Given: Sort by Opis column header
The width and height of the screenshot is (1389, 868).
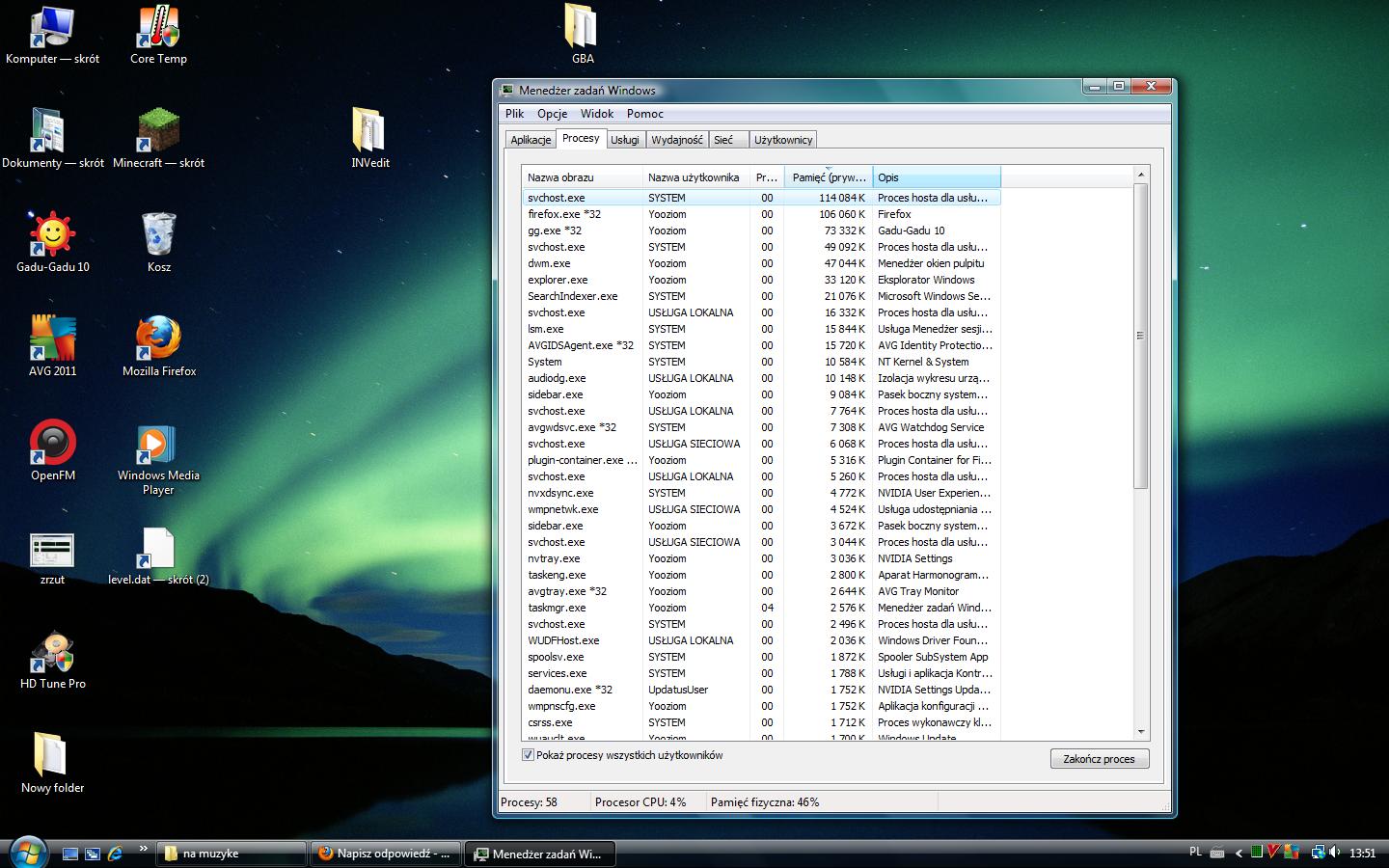Looking at the screenshot, I should pos(937,177).
